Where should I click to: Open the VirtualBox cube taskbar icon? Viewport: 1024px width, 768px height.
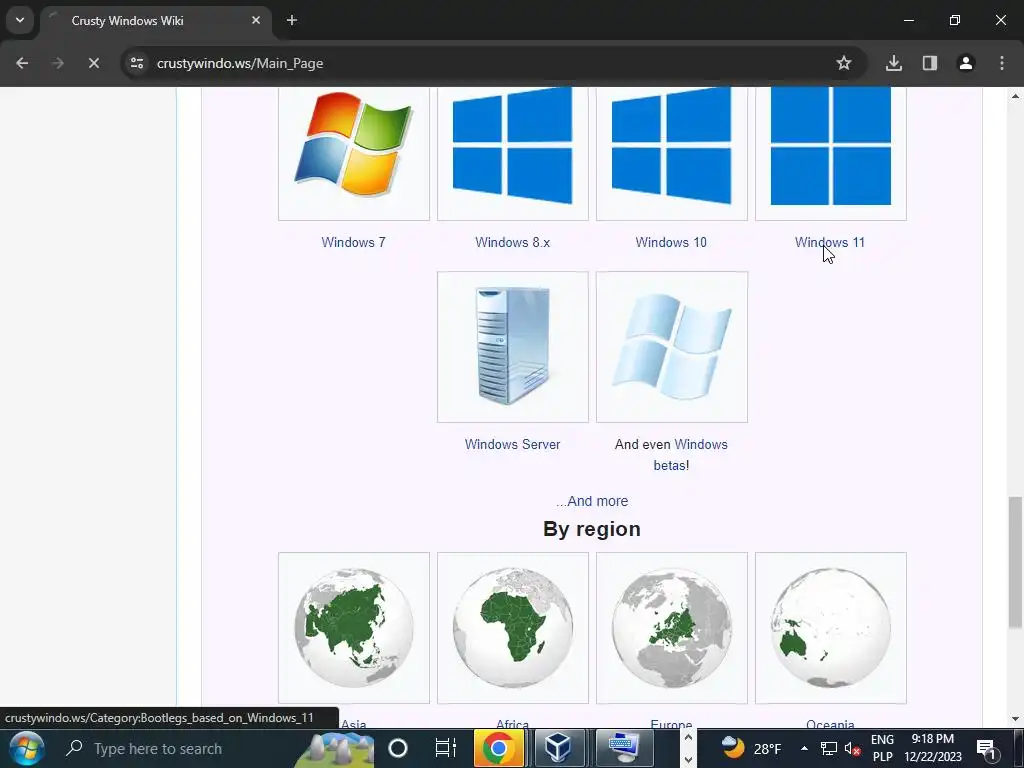(x=558, y=748)
